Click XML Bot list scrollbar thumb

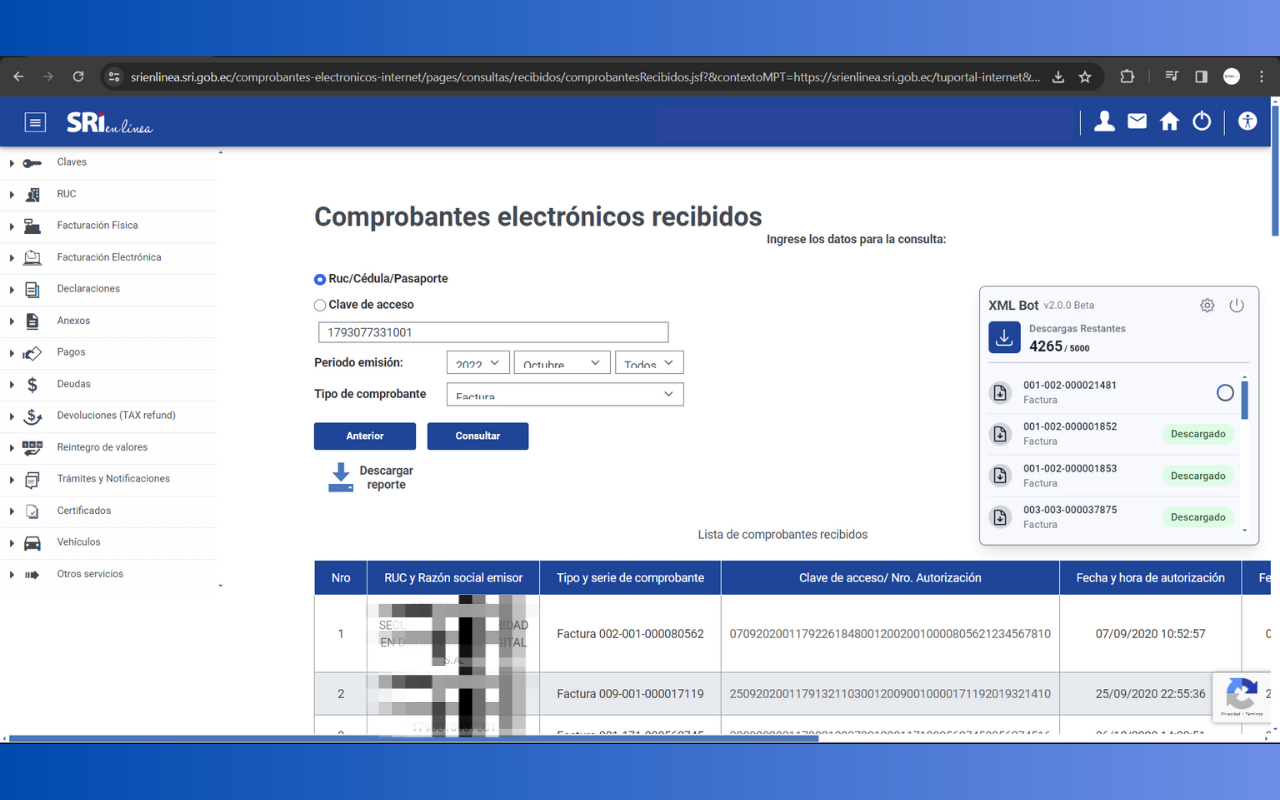pos(1245,399)
